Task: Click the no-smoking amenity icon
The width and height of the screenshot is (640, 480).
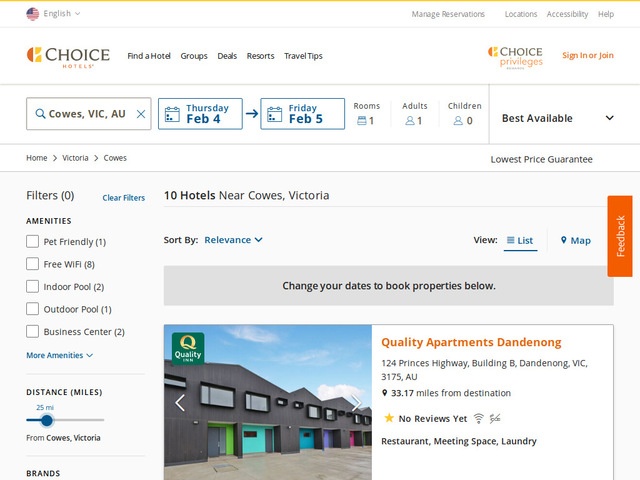Action: pyautogui.click(x=495, y=418)
